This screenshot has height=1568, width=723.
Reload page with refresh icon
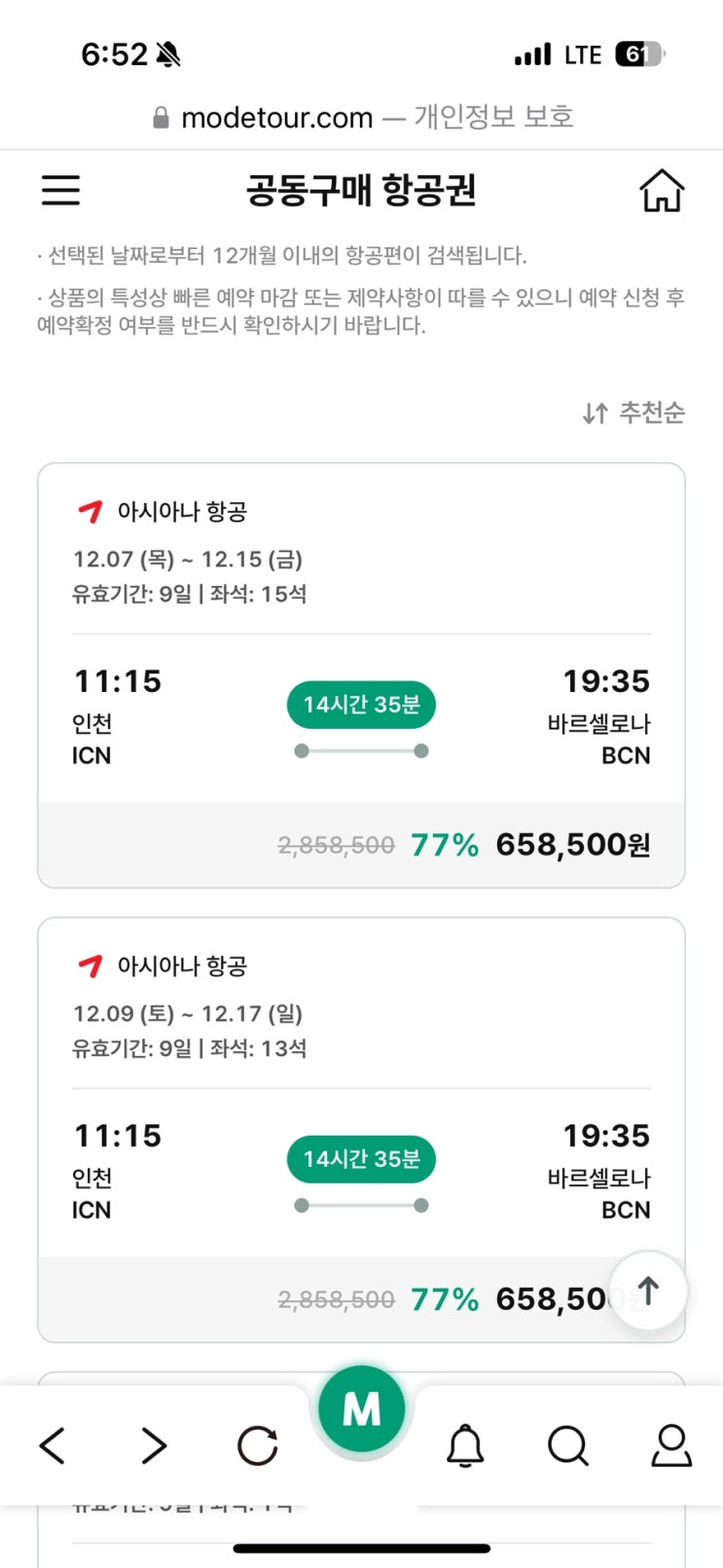258,1445
